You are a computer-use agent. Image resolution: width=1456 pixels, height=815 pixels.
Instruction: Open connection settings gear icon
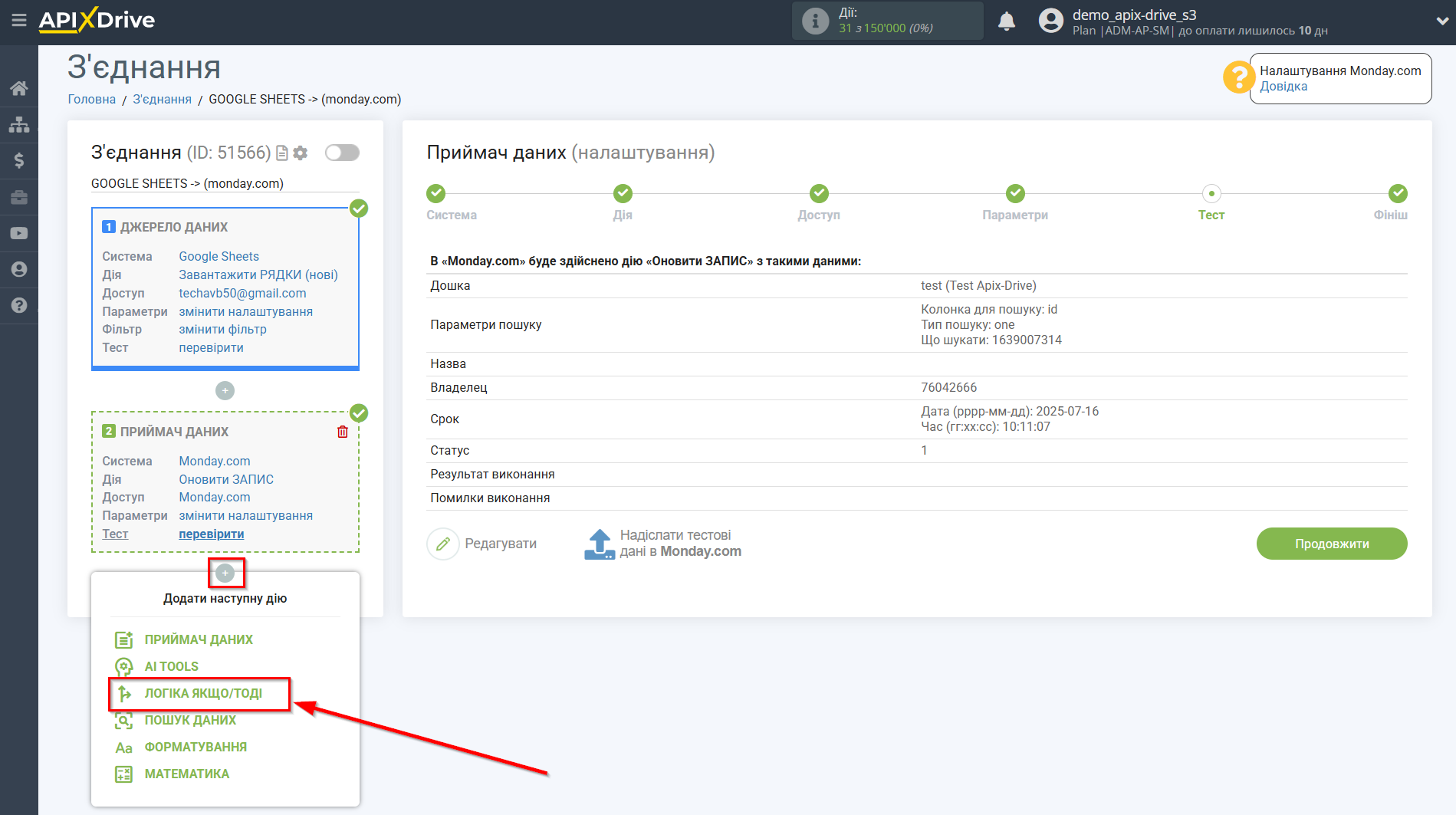point(301,153)
